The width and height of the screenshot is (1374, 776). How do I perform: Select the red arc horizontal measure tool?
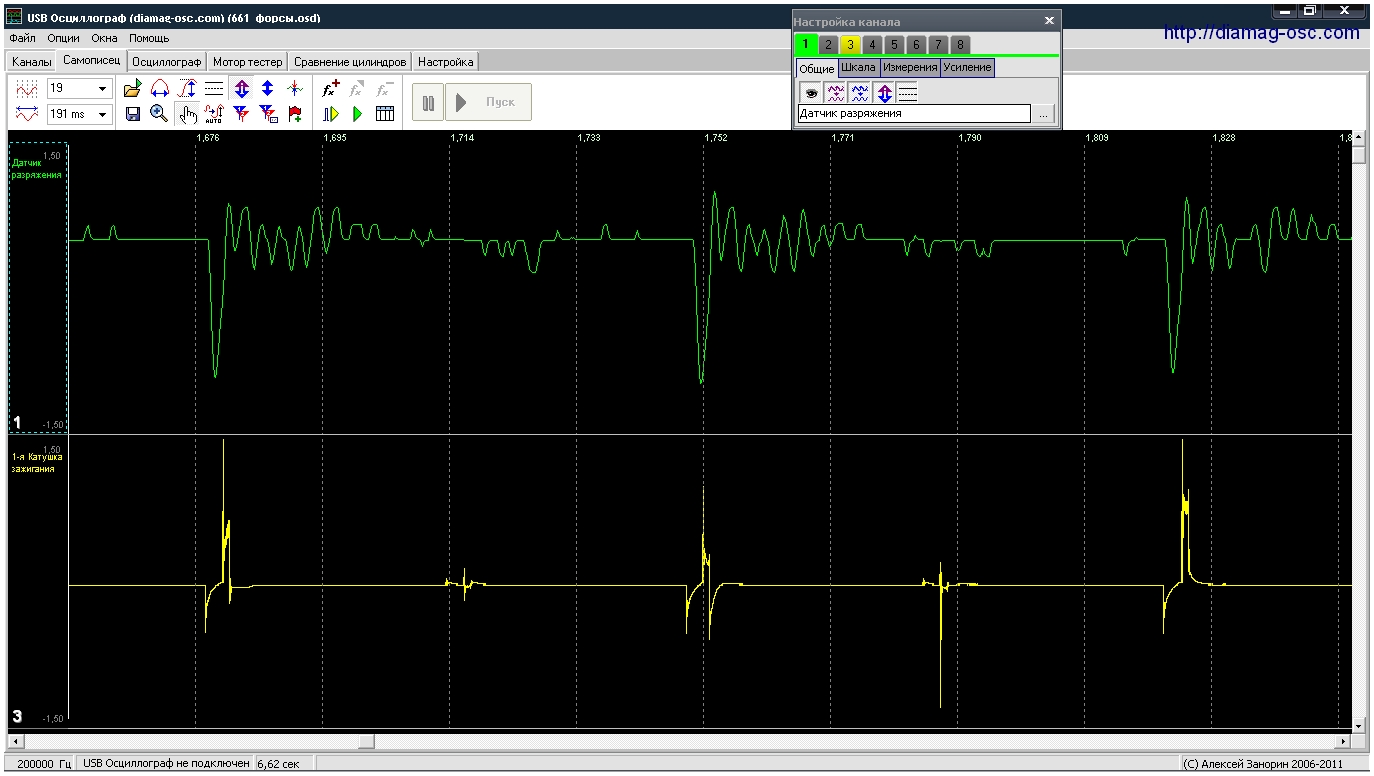coord(160,89)
